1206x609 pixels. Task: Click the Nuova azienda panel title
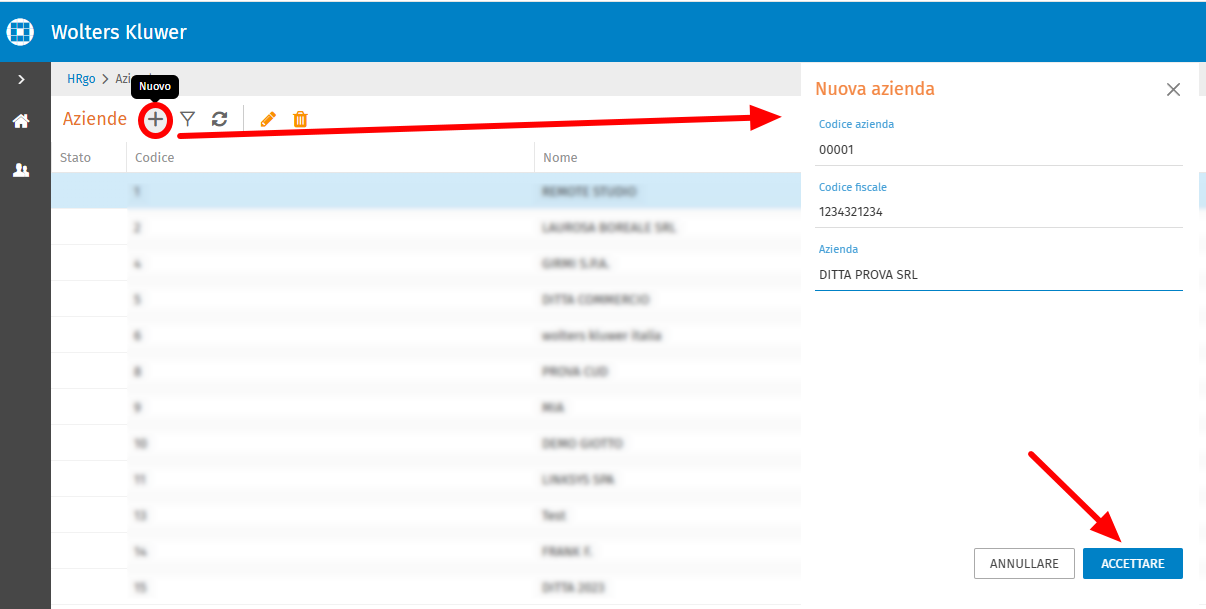pos(875,89)
